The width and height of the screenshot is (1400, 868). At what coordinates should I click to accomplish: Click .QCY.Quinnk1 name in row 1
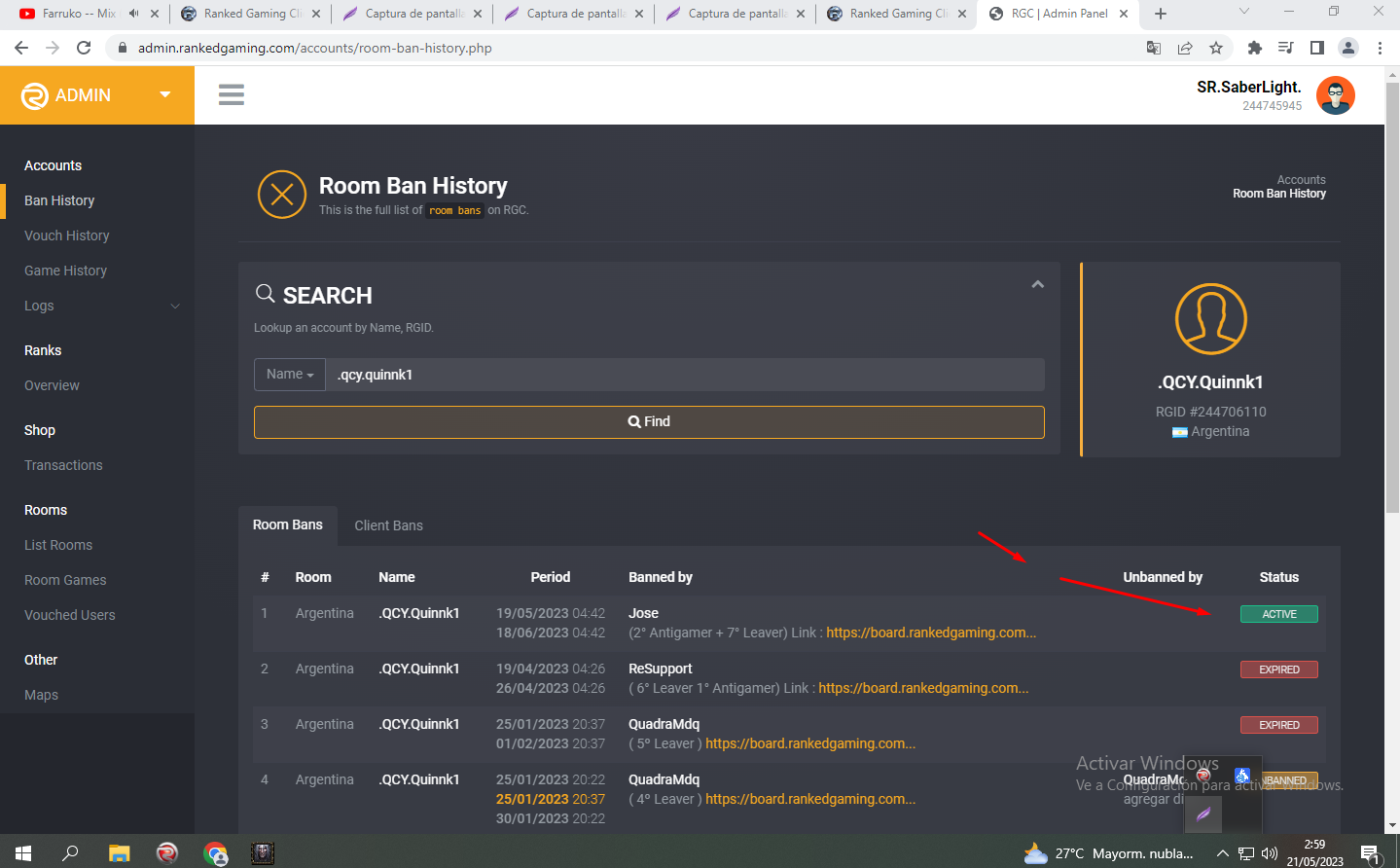(x=419, y=613)
